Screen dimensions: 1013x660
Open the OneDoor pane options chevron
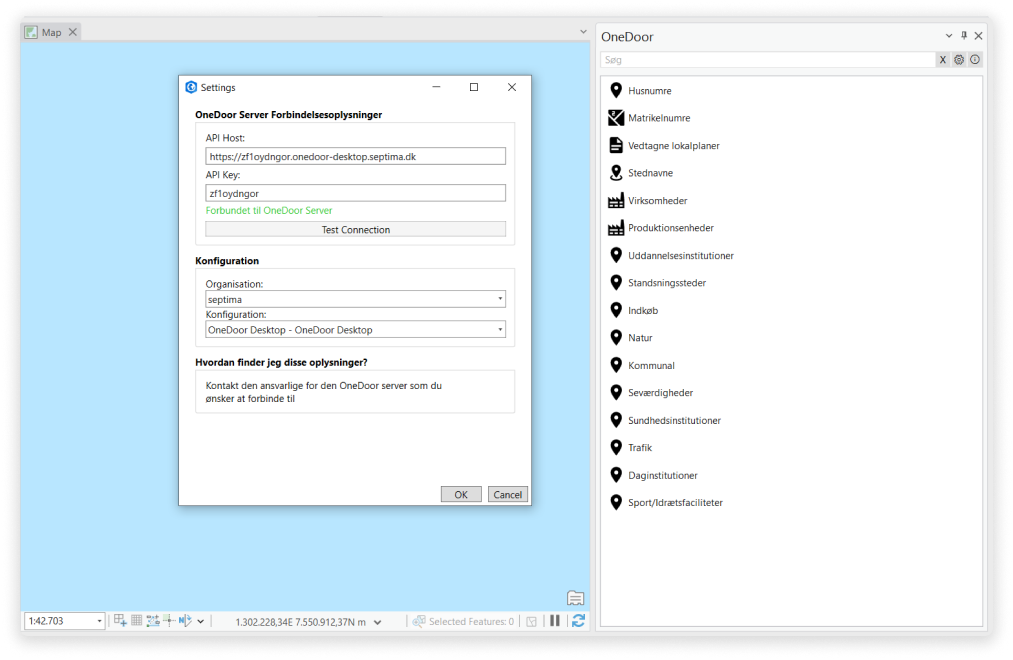(x=948, y=36)
